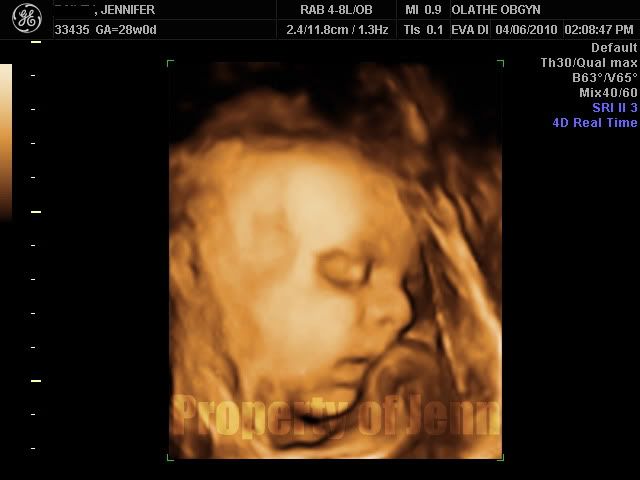
Task: Click the top-left green ROI corner marker
Action: [171, 63]
